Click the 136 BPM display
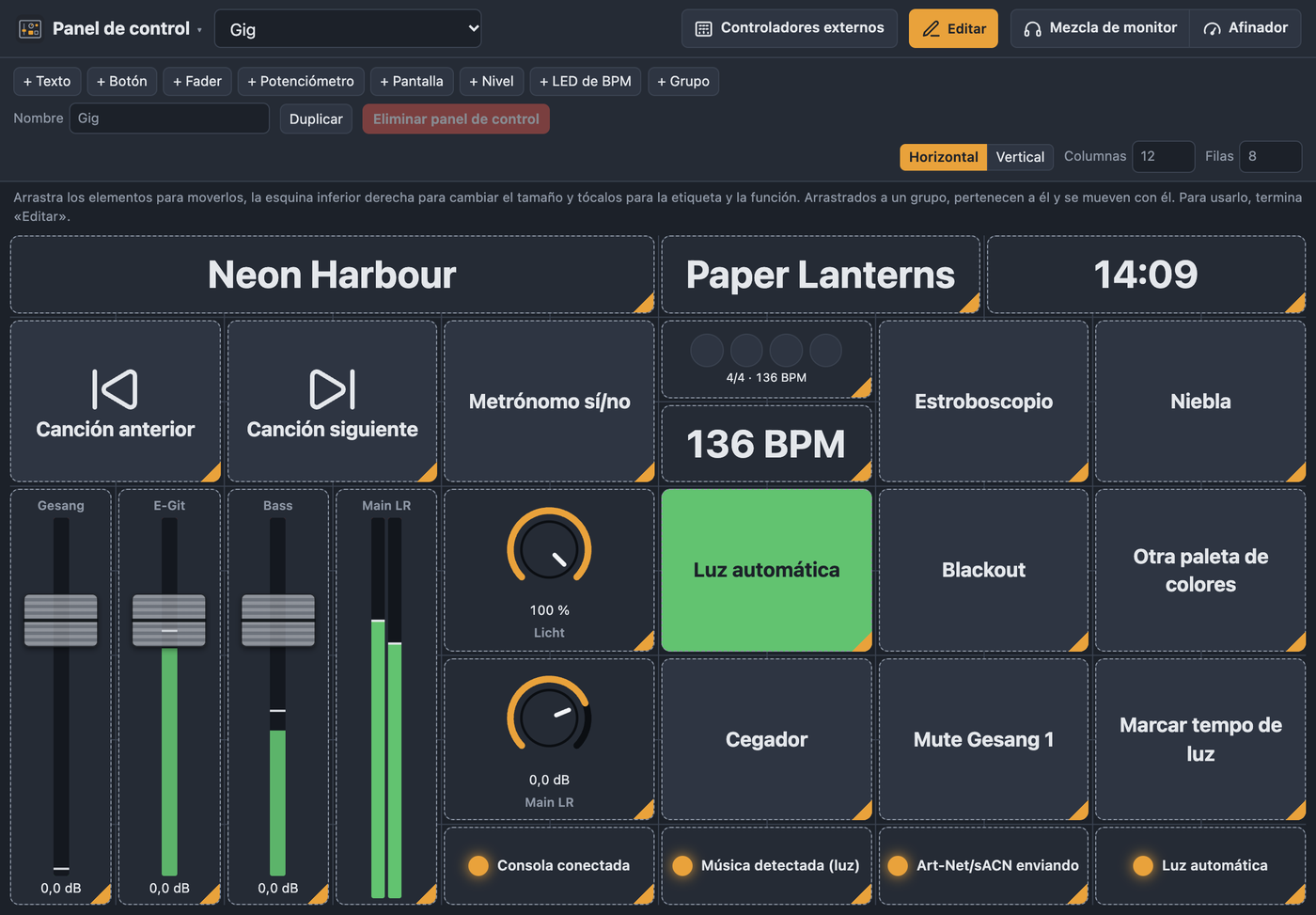The width and height of the screenshot is (1316, 915). click(x=767, y=444)
